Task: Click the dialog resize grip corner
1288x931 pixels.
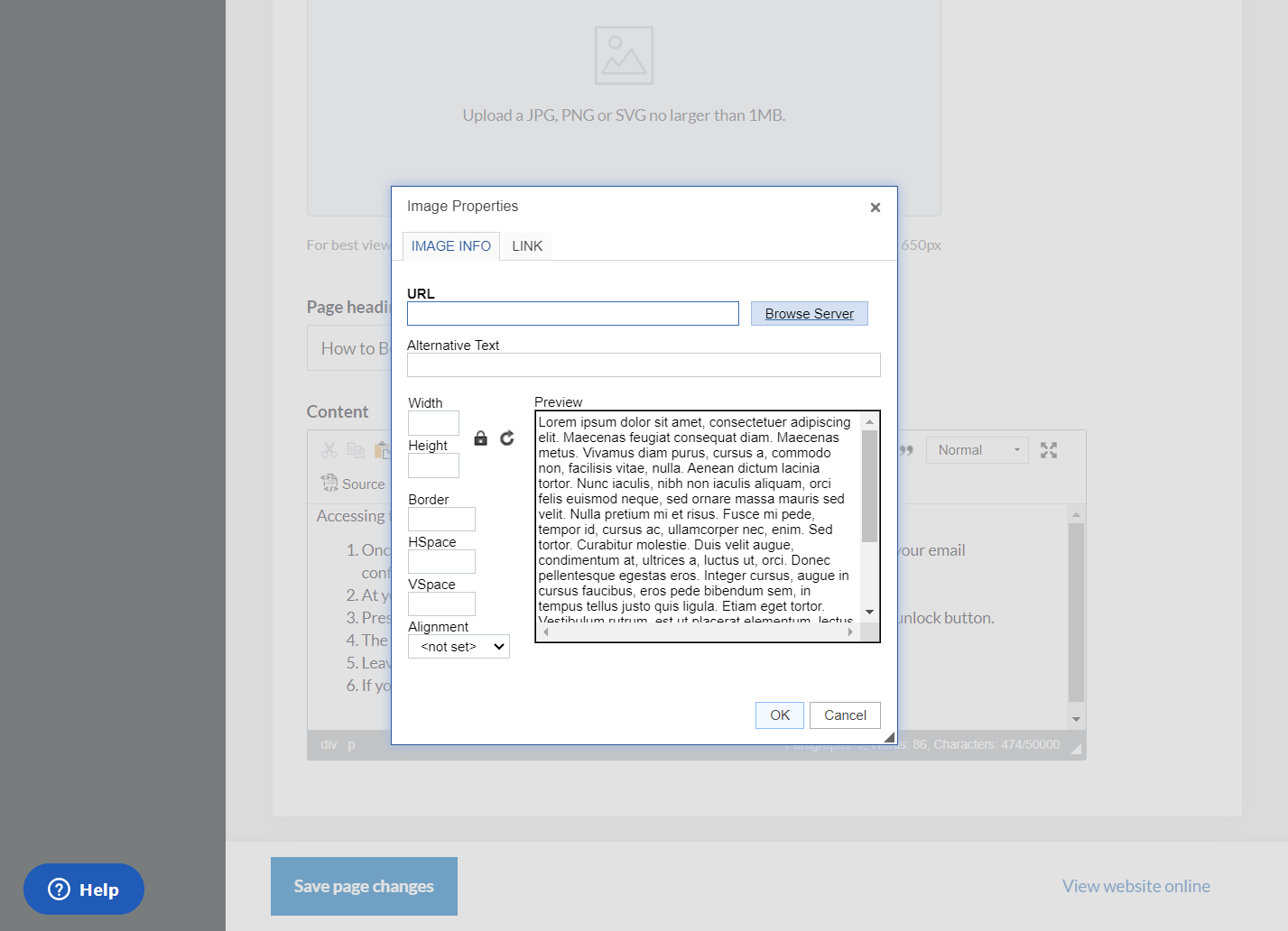Action: [x=889, y=737]
